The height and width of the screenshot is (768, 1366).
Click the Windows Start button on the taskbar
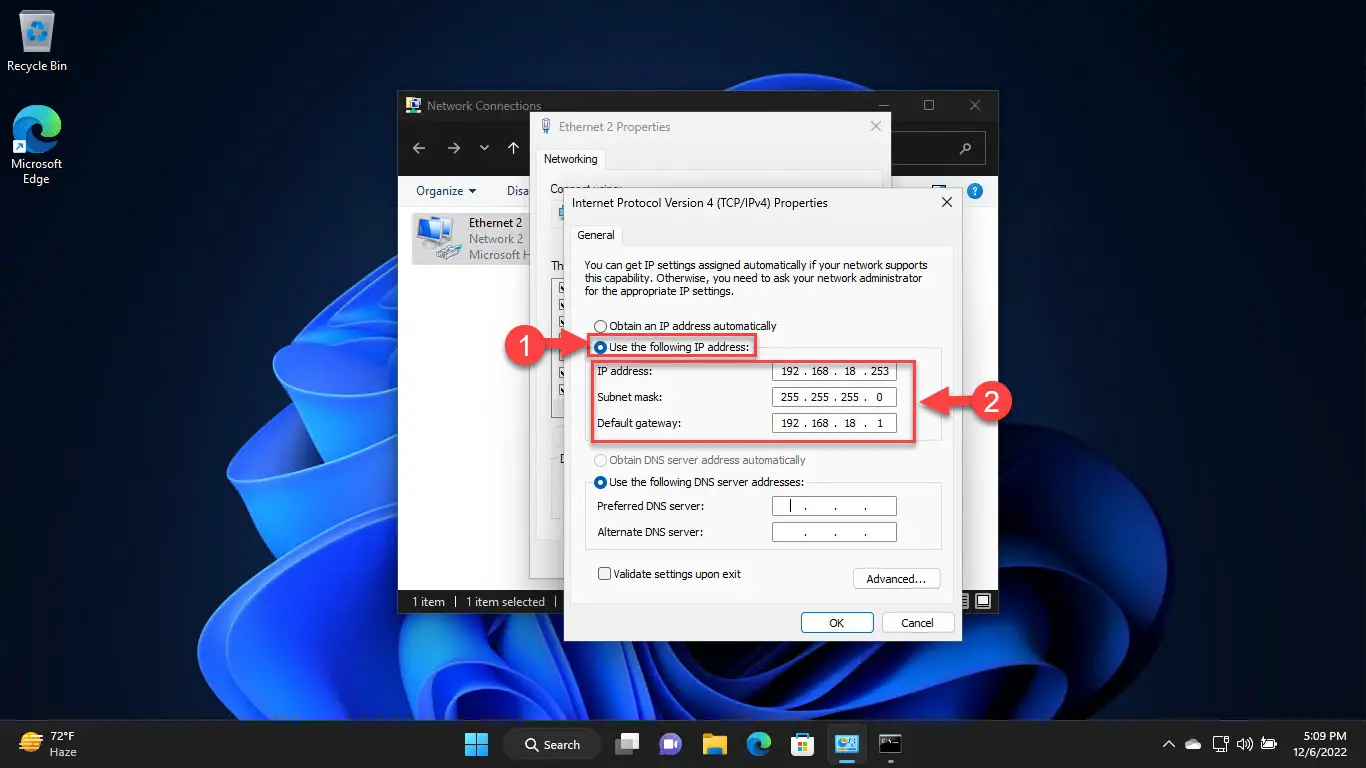click(x=476, y=744)
